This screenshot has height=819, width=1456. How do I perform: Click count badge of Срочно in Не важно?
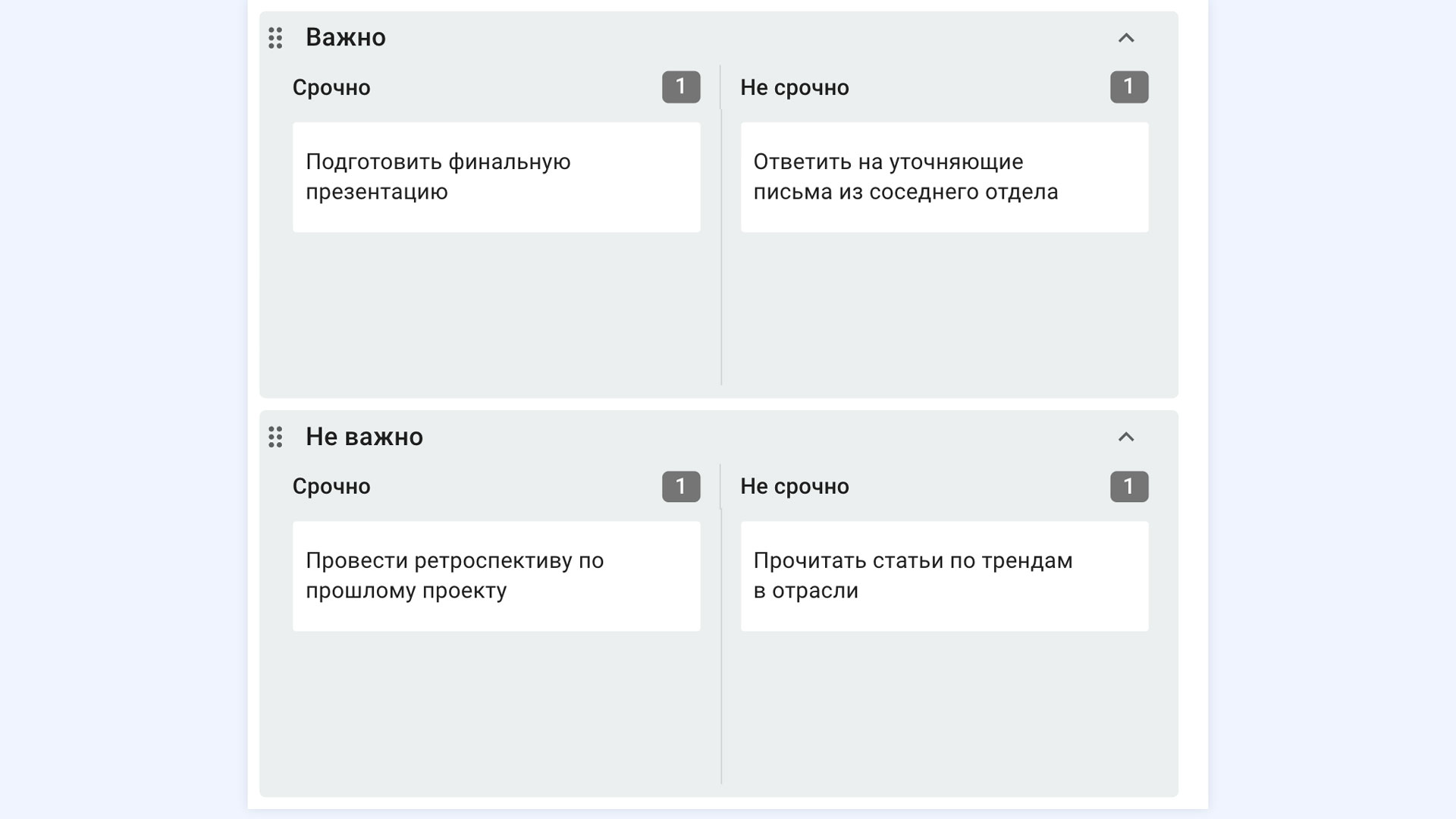coord(681,486)
